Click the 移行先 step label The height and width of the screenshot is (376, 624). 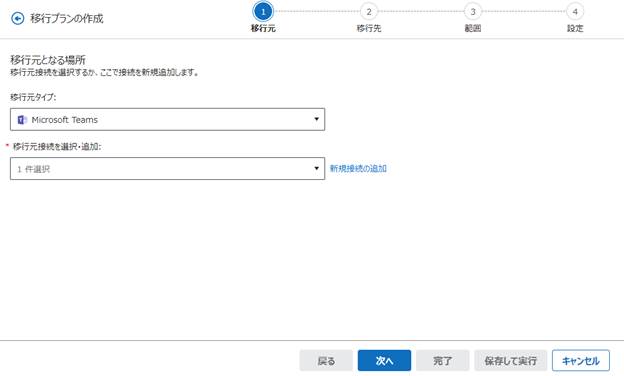coord(369,28)
